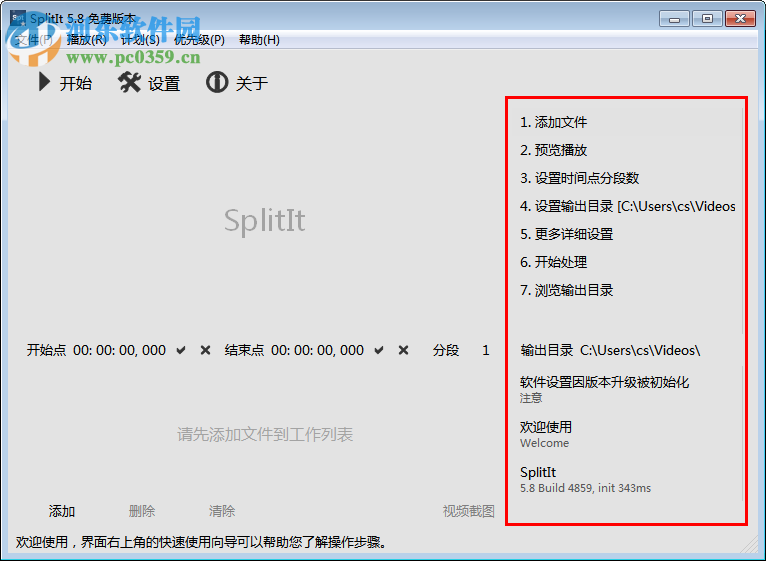Click the SplitIt app icon in title bar
The image size is (766, 561).
[x=18, y=19]
